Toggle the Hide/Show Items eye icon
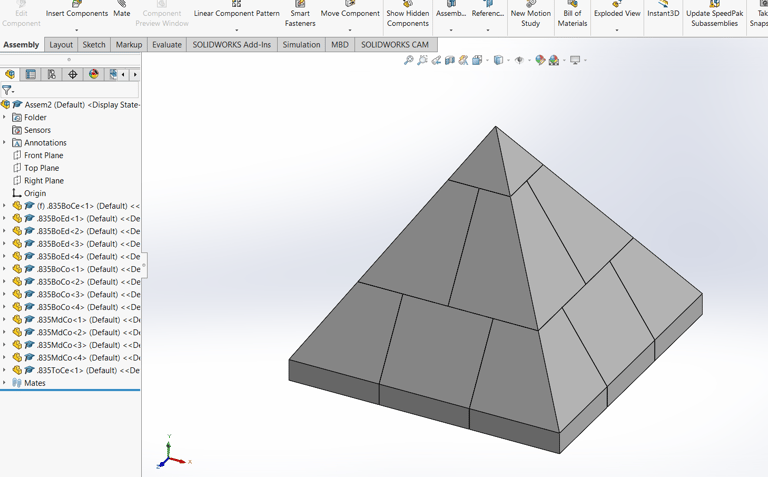This screenshot has width=768, height=477. (x=519, y=60)
